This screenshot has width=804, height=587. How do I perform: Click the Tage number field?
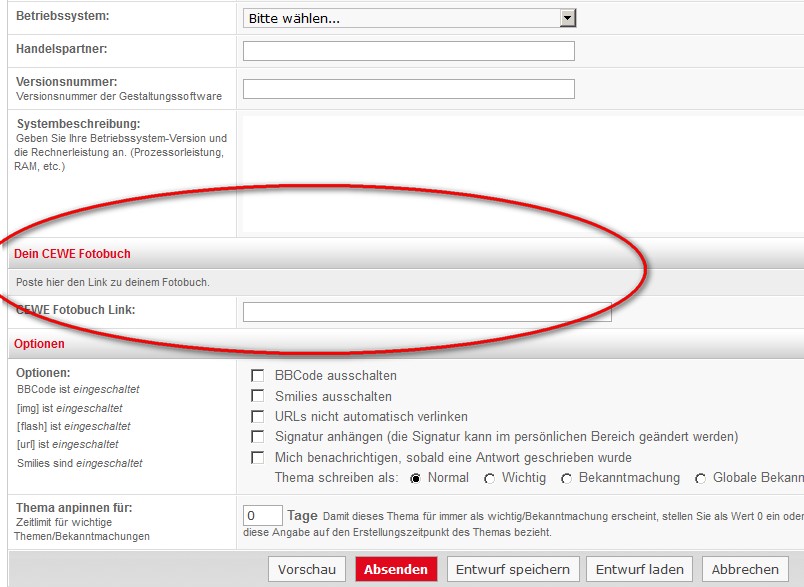click(x=263, y=515)
